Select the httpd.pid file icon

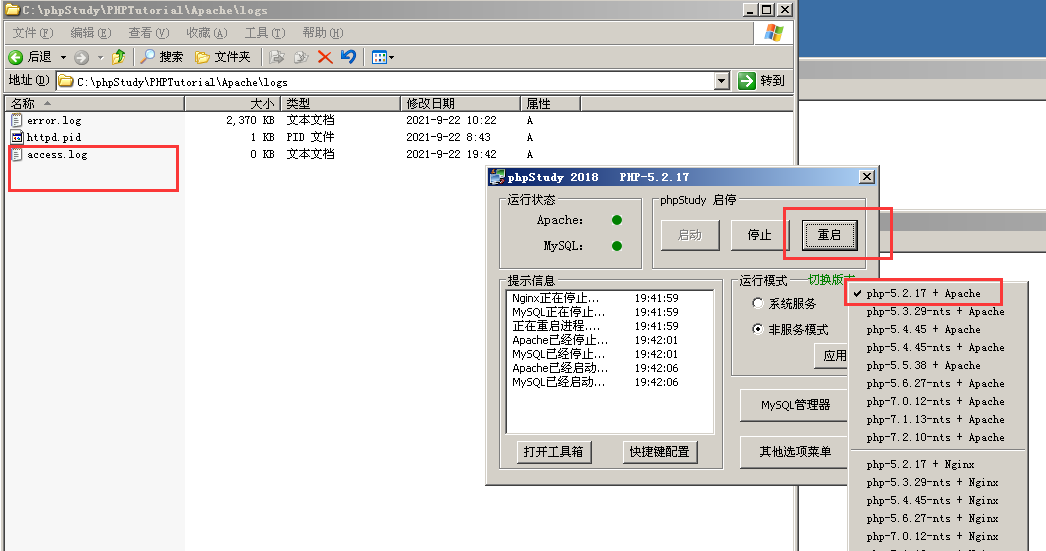(x=17, y=137)
